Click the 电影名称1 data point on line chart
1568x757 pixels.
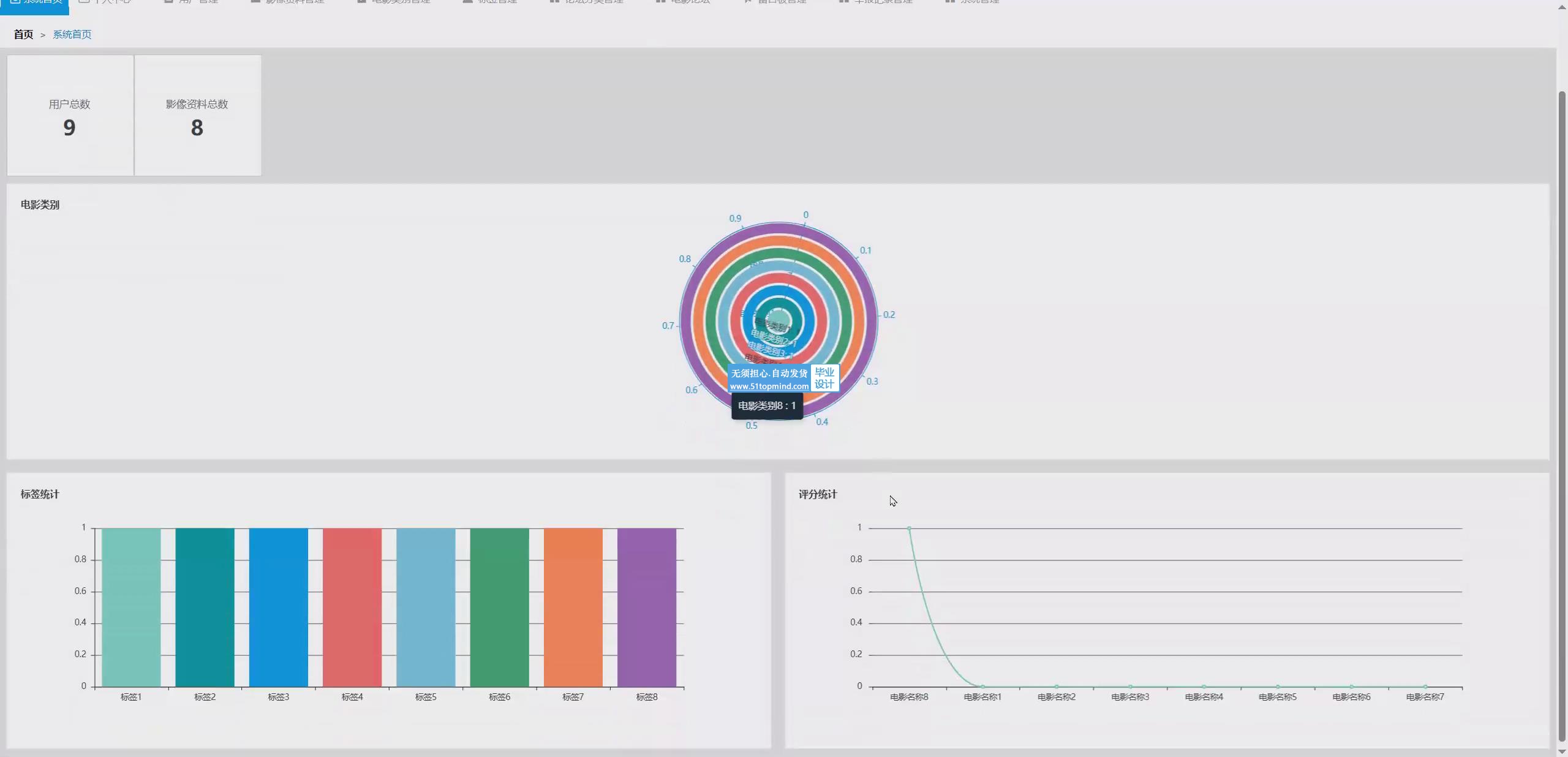pyautogui.click(x=982, y=687)
